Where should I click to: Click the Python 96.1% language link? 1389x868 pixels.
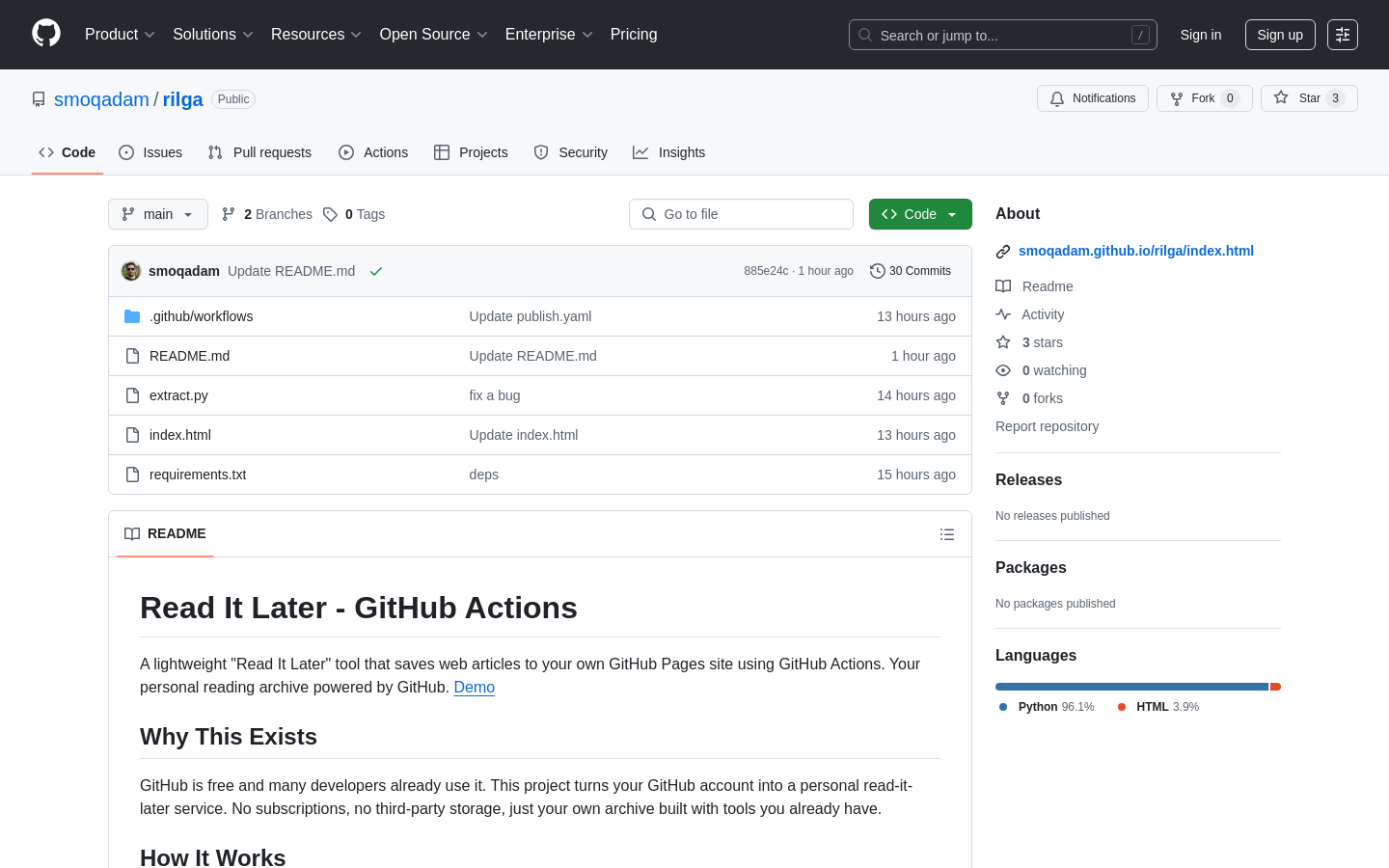(1047, 707)
